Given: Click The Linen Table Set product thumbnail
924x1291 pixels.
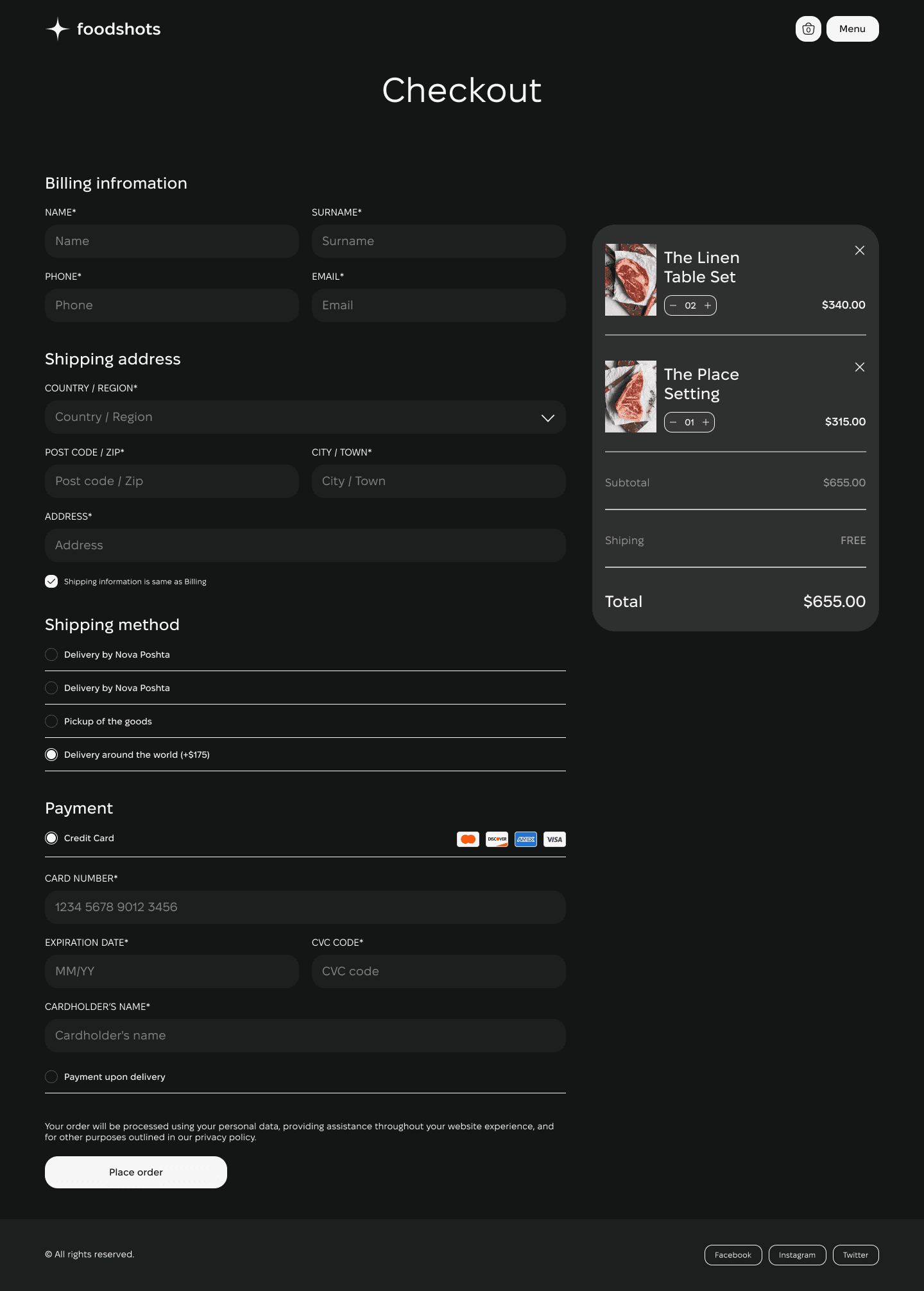Looking at the screenshot, I should (x=630, y=280).
